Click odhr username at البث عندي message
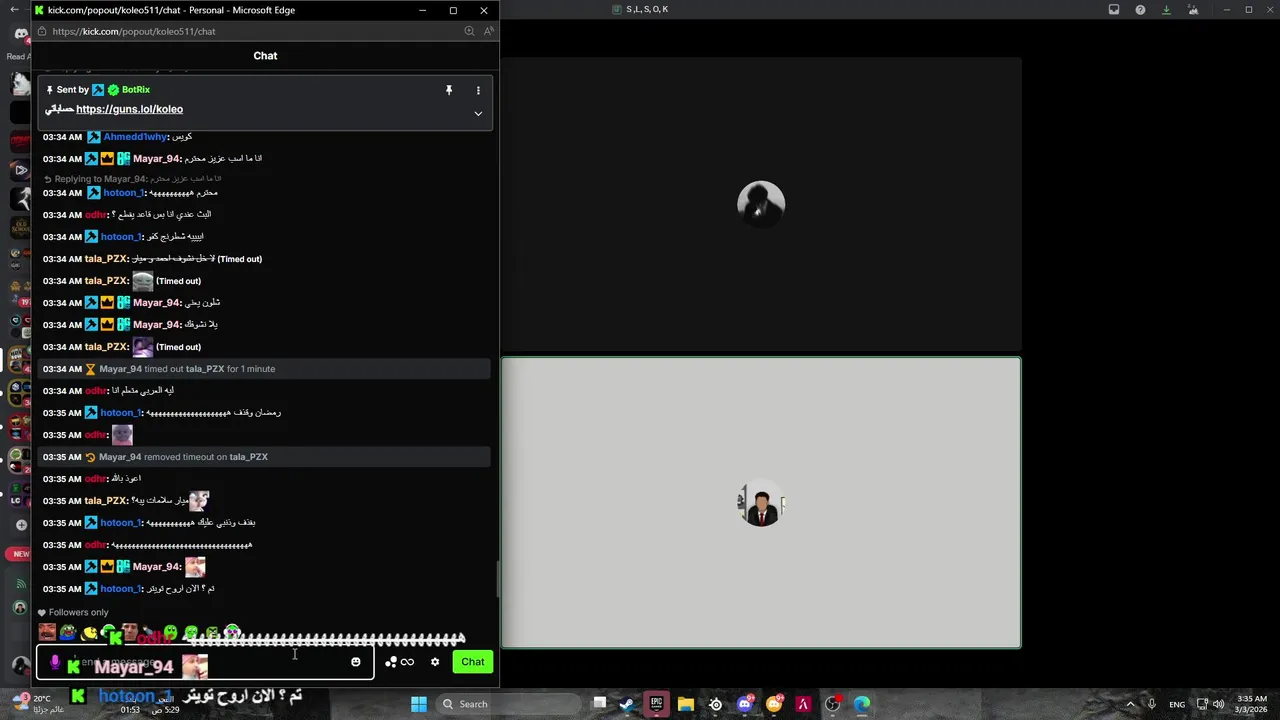 pyautogui.click(x=95, y=215)
